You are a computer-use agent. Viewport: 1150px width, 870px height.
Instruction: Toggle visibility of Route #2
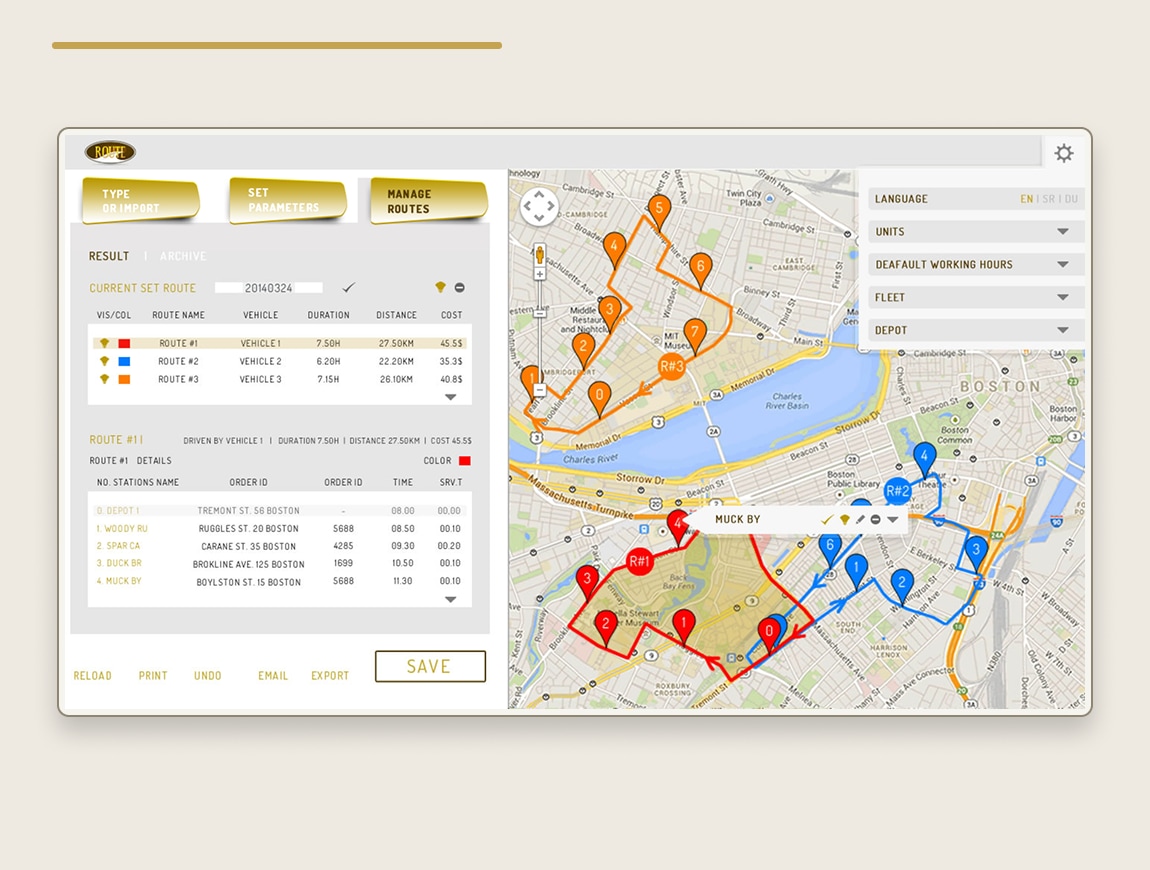pyautogui.click(x=104, y=361)
